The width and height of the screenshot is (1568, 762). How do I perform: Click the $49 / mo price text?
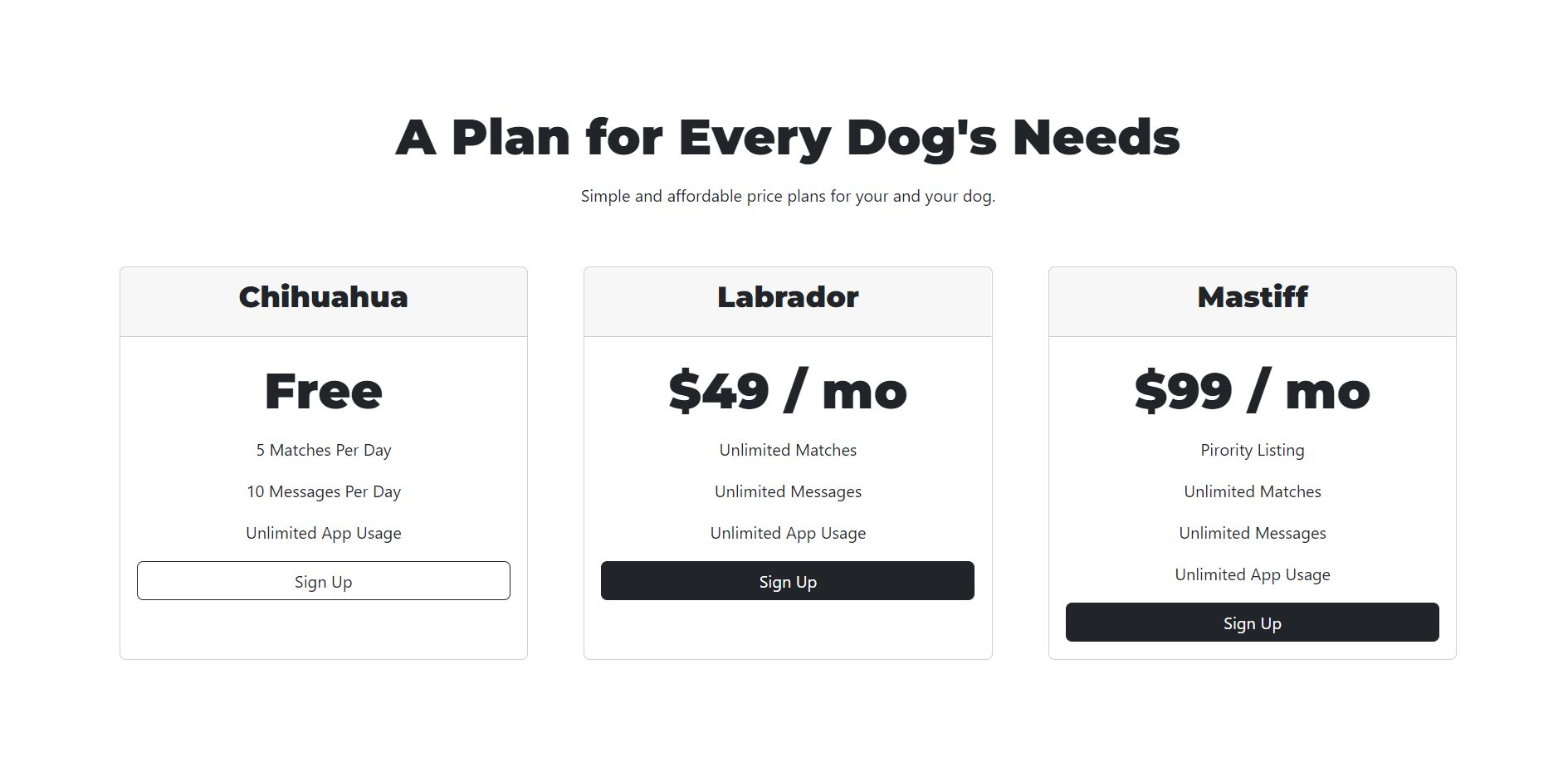[787, 390]
